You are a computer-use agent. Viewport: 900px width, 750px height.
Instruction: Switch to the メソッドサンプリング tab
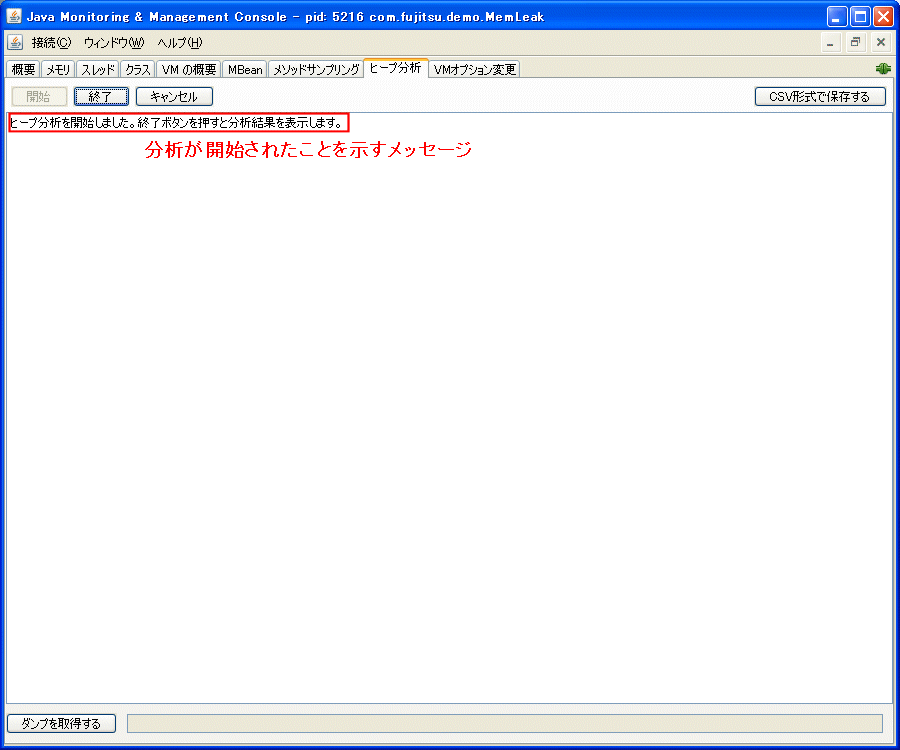coord(316,69)
